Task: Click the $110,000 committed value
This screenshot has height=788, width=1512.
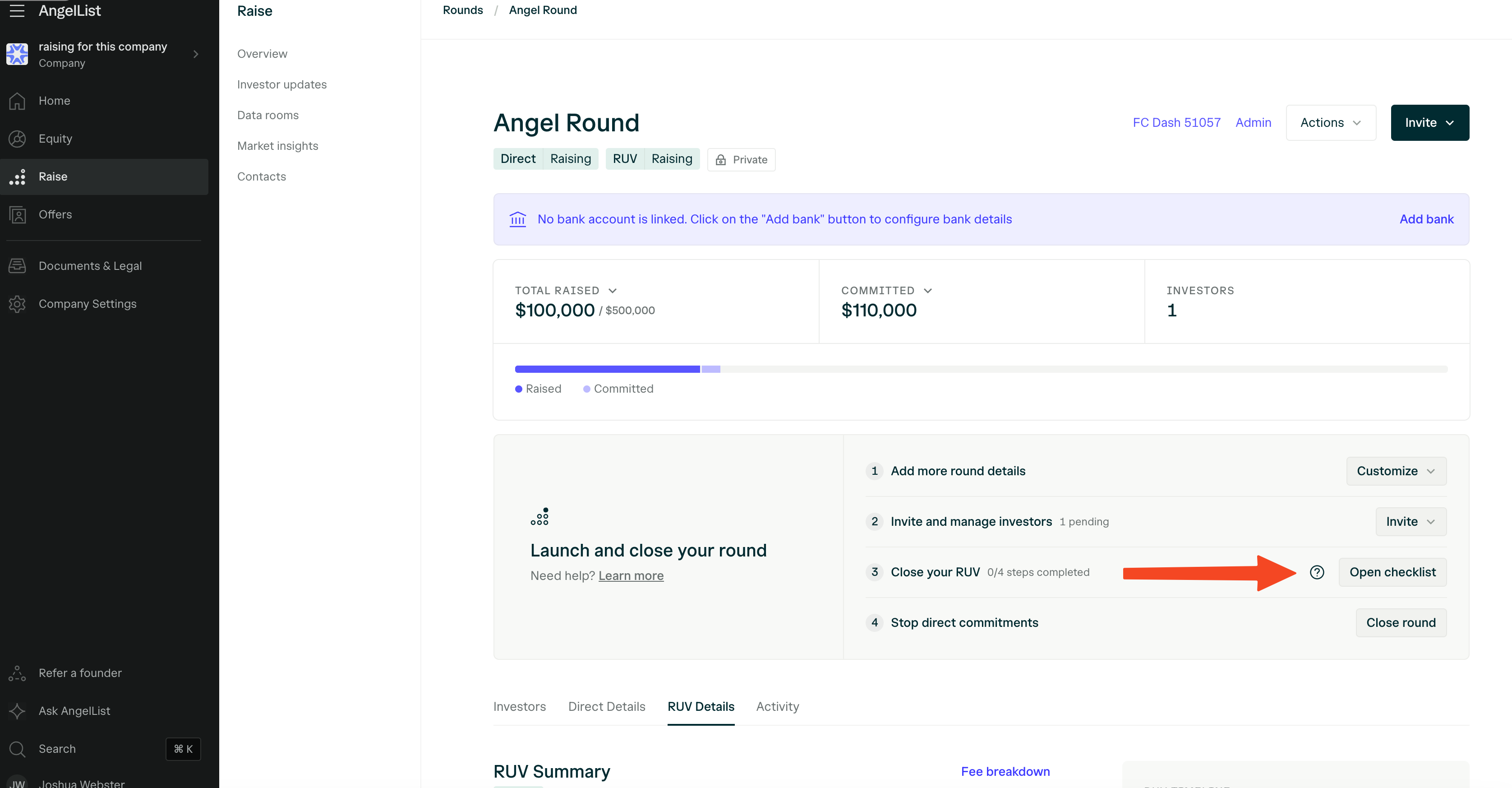Action: click(879, 311)
